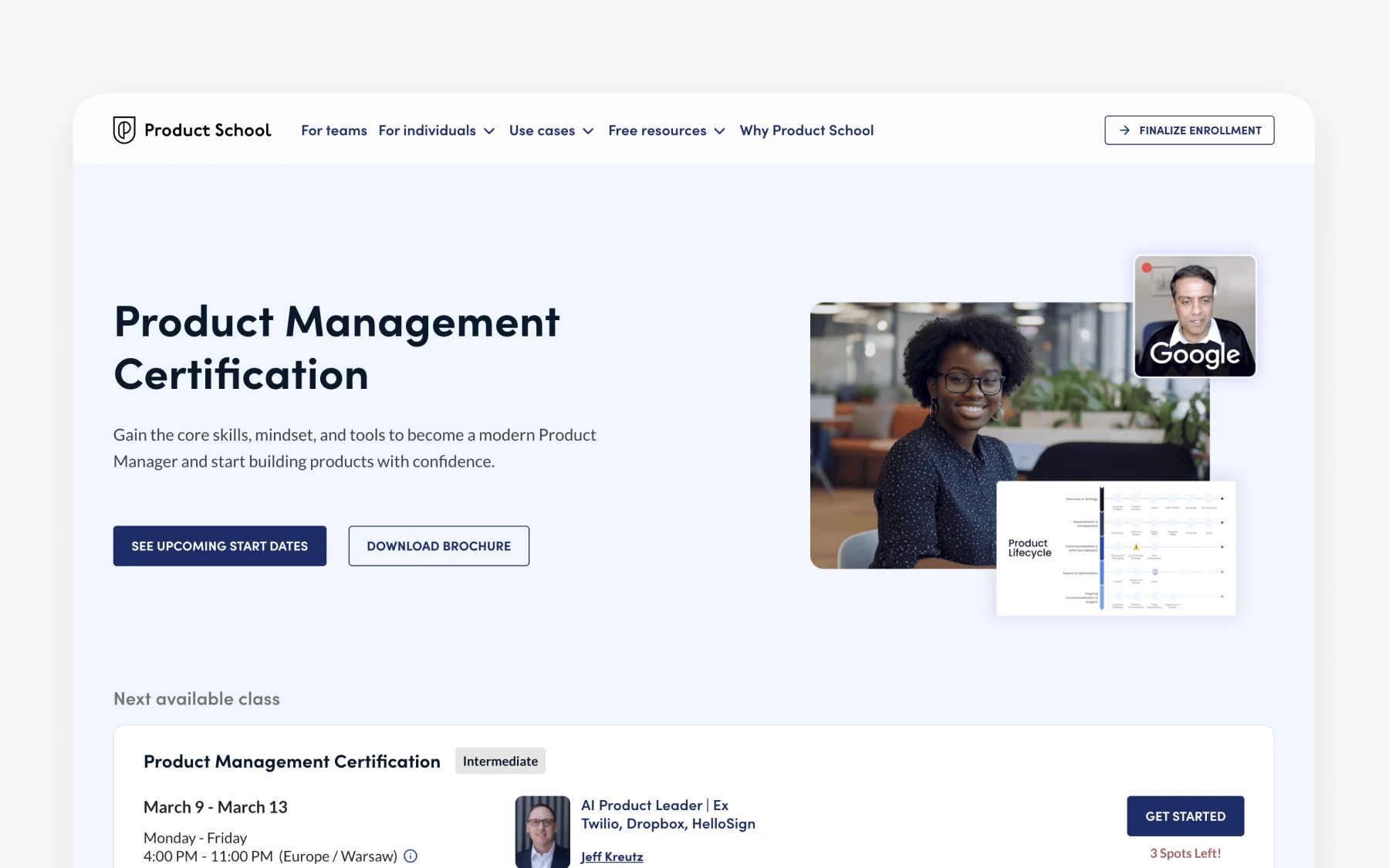Click Jeff Kreutz's profile photo
Viewport: 1389px width, 868px height.
click(542, 832)
